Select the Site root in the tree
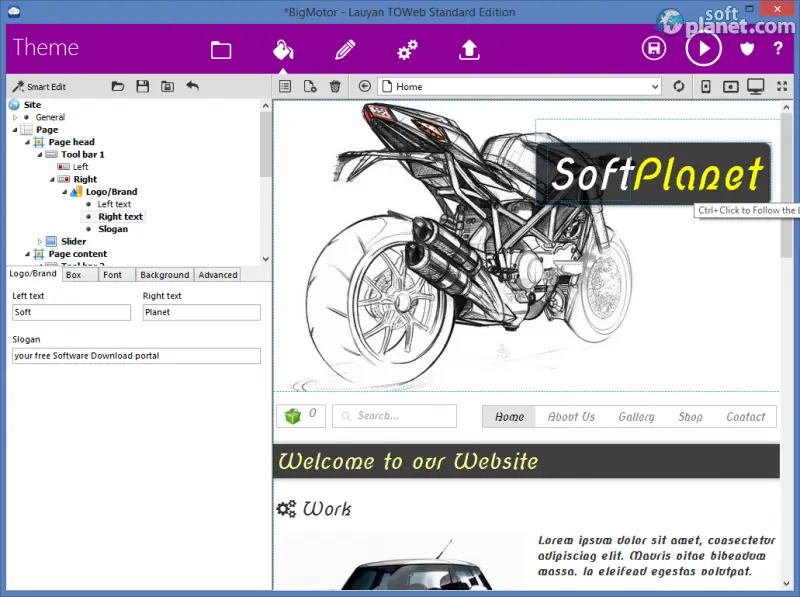800x597 pixels. (x=32, y=105)
